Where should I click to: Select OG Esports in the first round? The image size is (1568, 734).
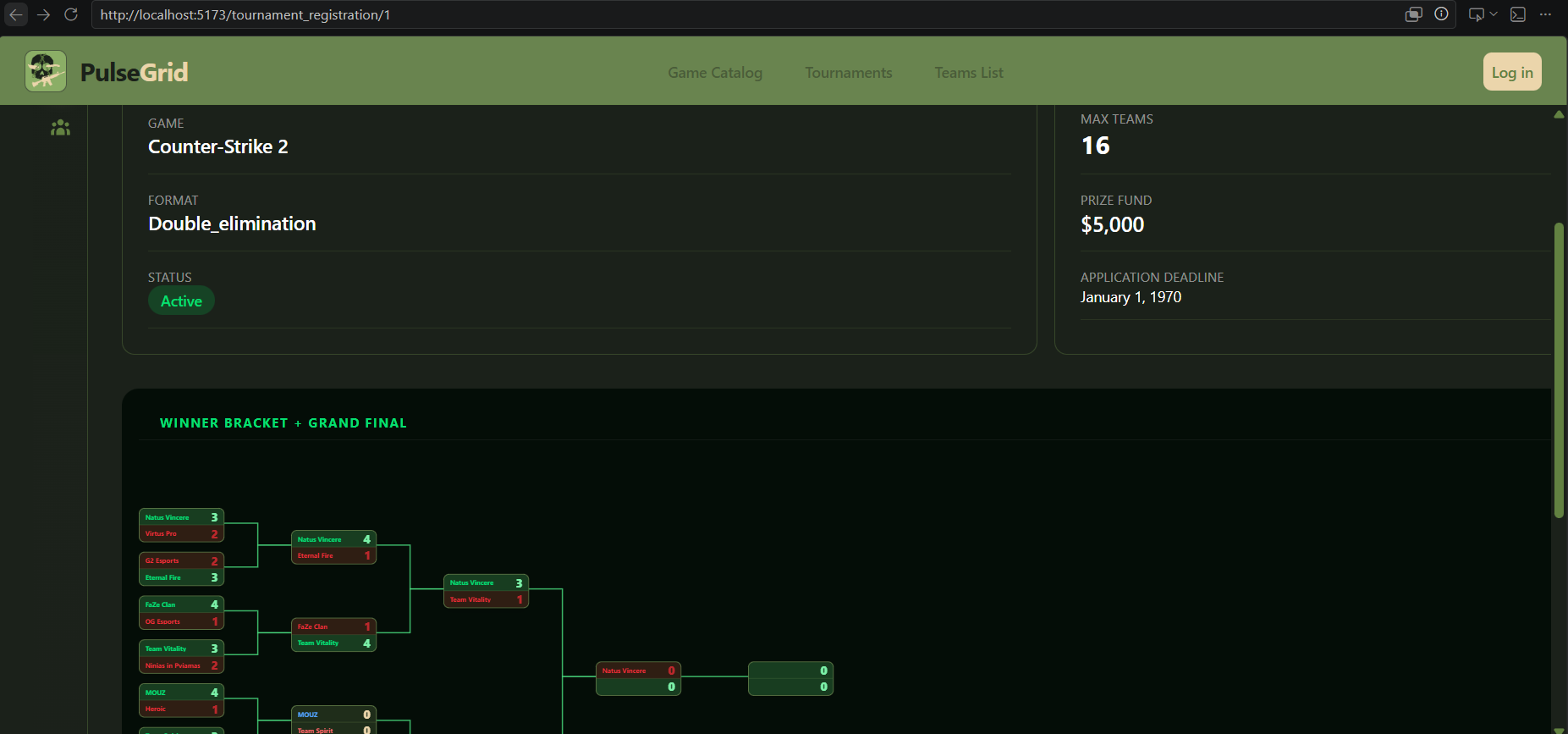[x=181, y=621]
